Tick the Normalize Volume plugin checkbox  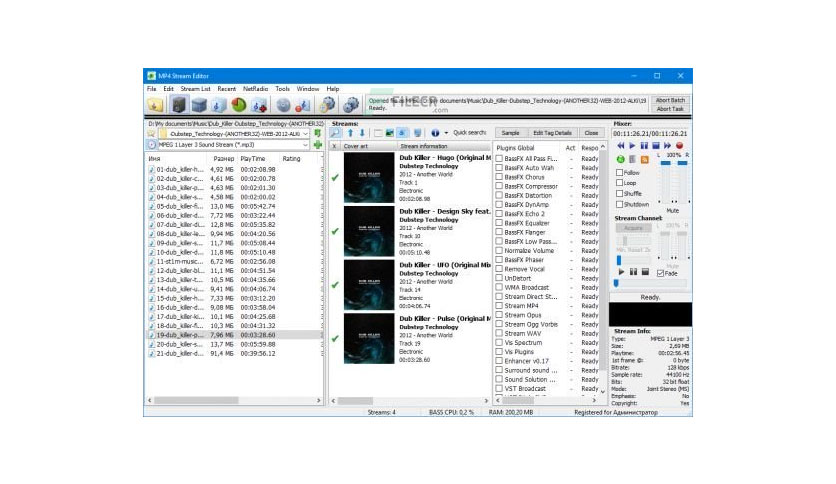[500, 250]
